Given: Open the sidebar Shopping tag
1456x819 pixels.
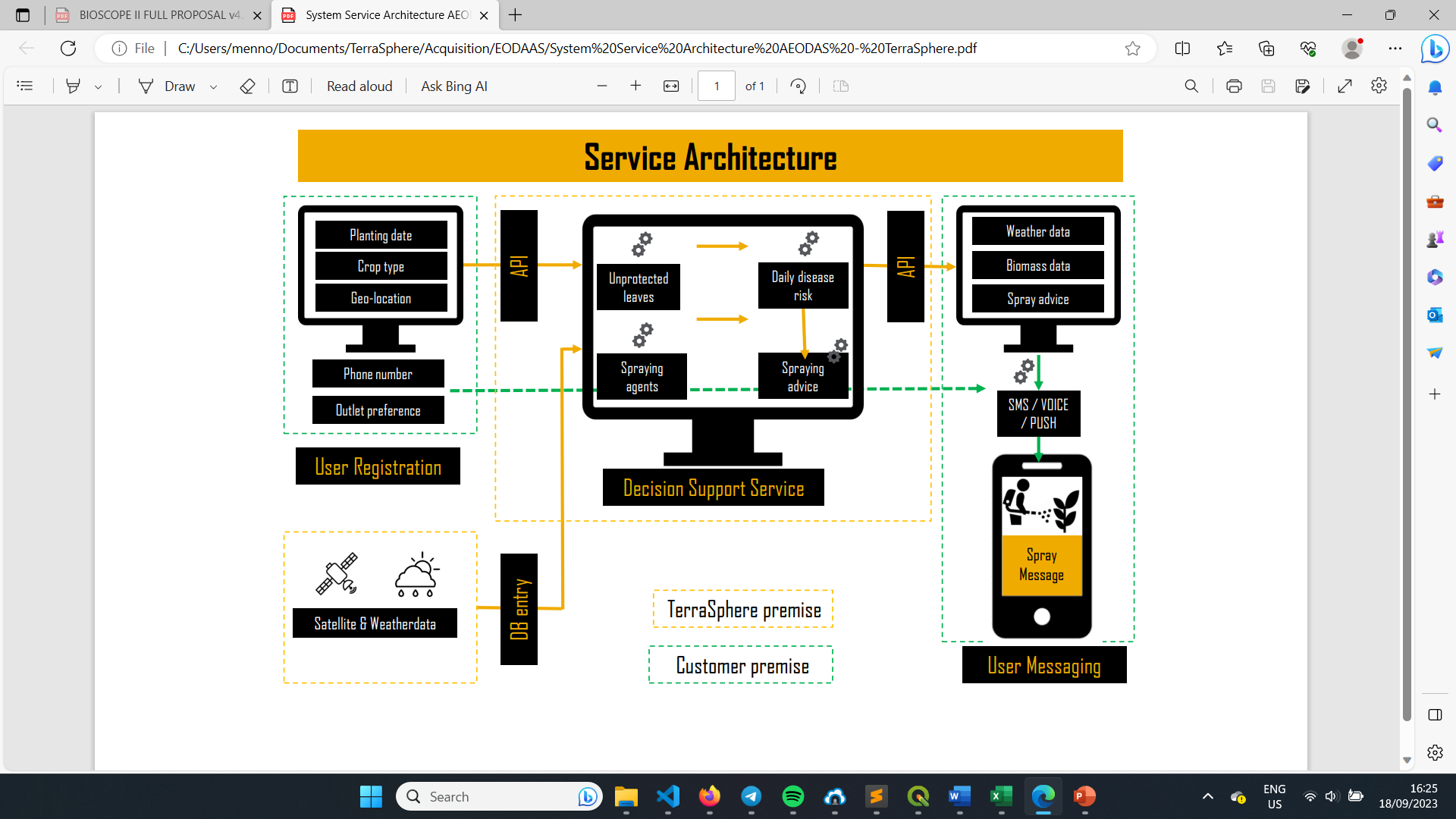Looking at the screenshot, I should (1435, 163).
